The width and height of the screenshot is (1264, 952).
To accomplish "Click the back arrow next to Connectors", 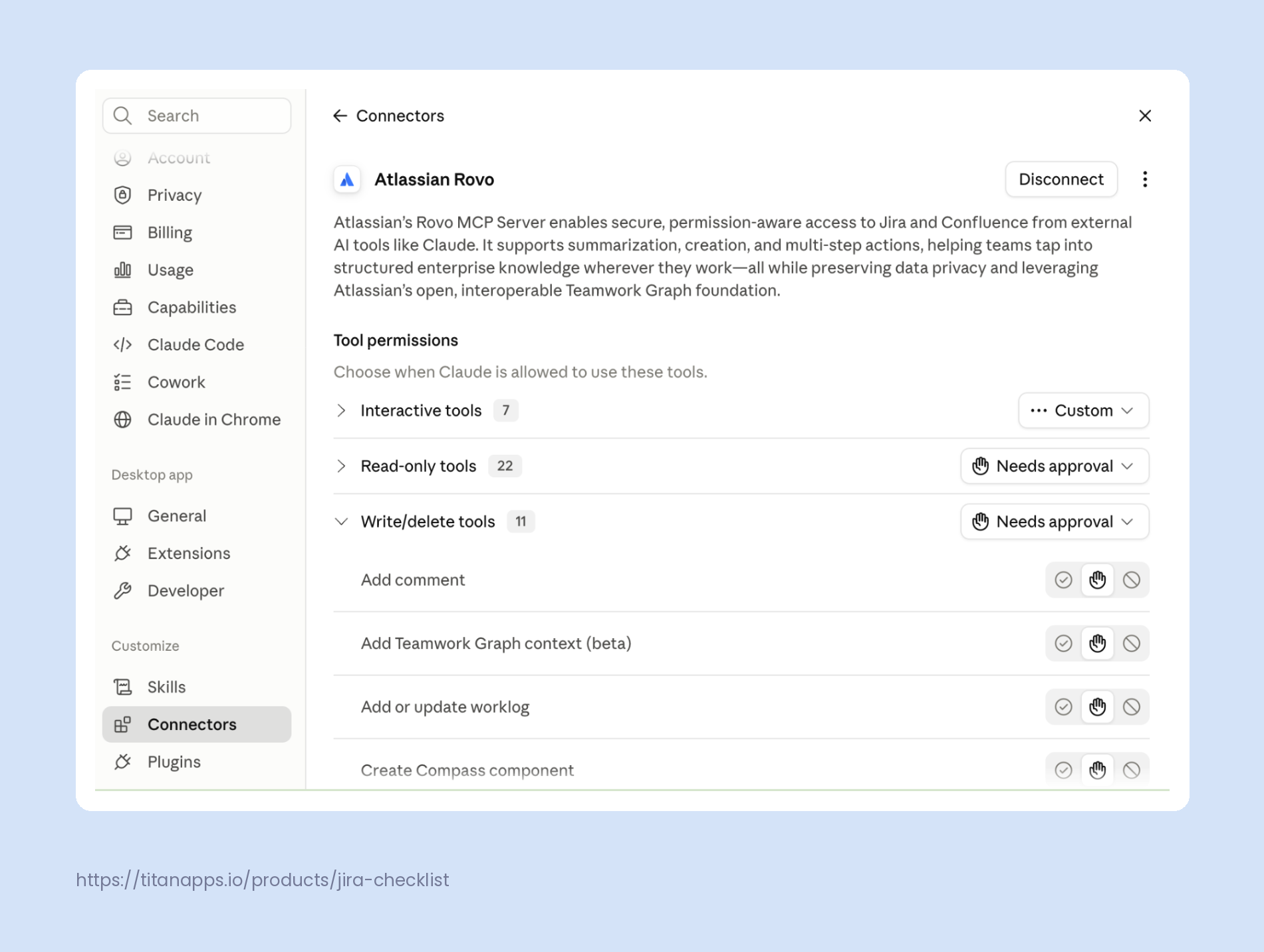I will 340,116.
